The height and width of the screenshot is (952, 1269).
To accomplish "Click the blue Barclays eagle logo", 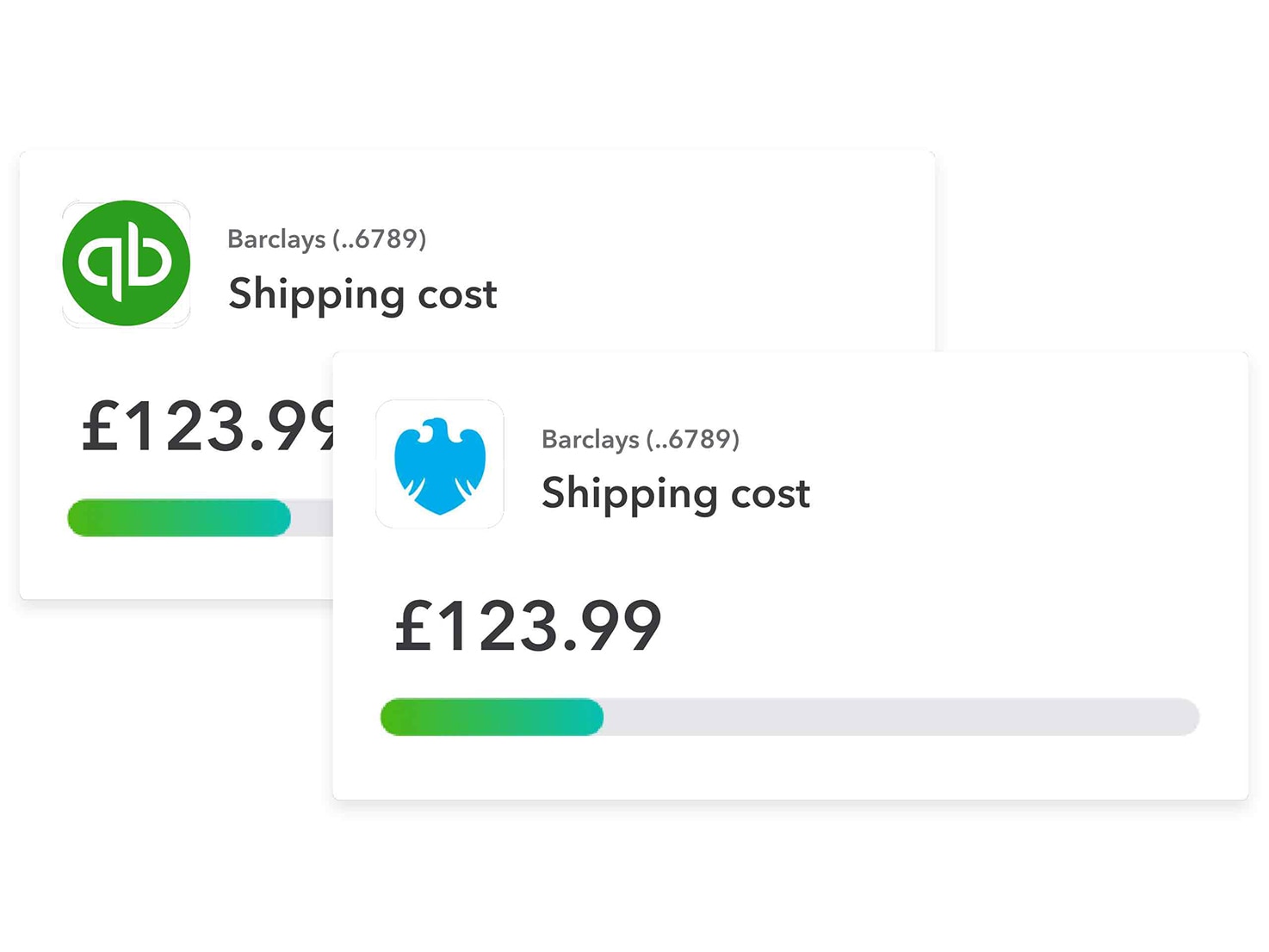I will pos(440,466).
